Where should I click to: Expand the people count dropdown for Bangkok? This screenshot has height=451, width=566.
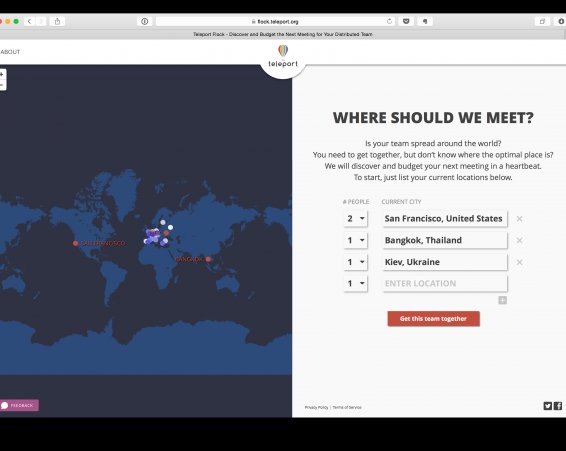click(356, 240)
